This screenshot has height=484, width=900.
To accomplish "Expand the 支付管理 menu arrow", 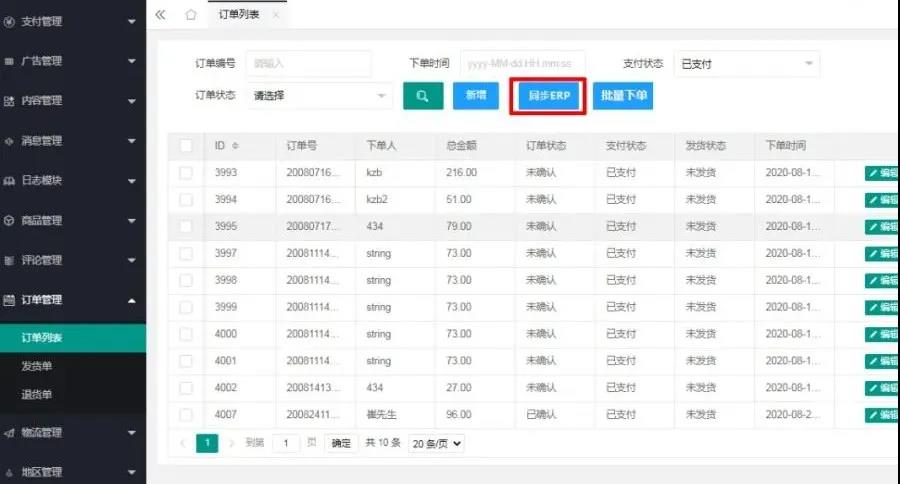I will pyautogui.click(x=132, y=22).
